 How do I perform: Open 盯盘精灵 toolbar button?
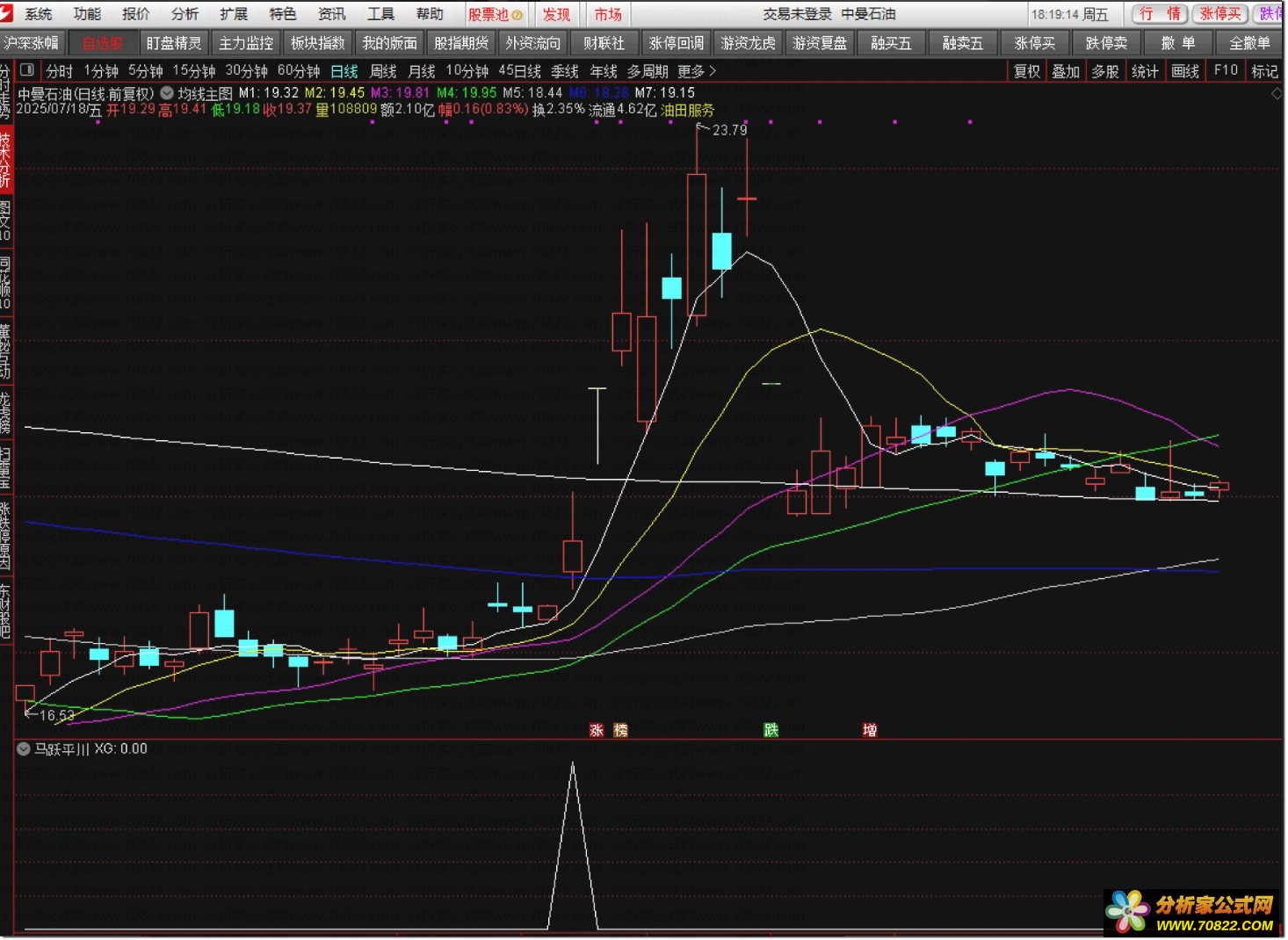coord(174,43)
